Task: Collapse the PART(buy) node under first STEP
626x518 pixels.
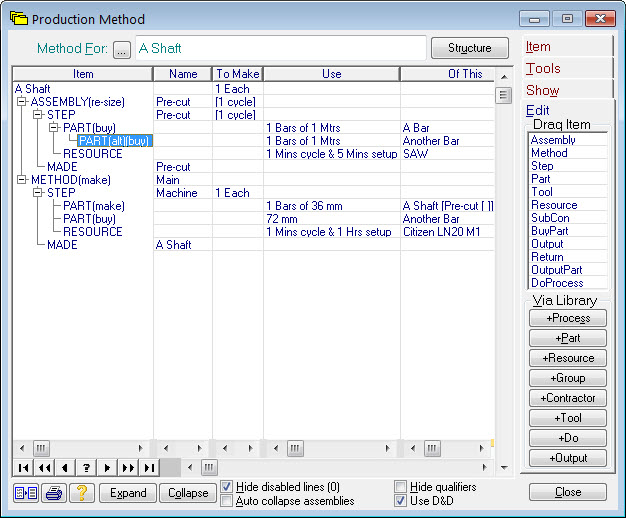Action: (x=54, y=128)
